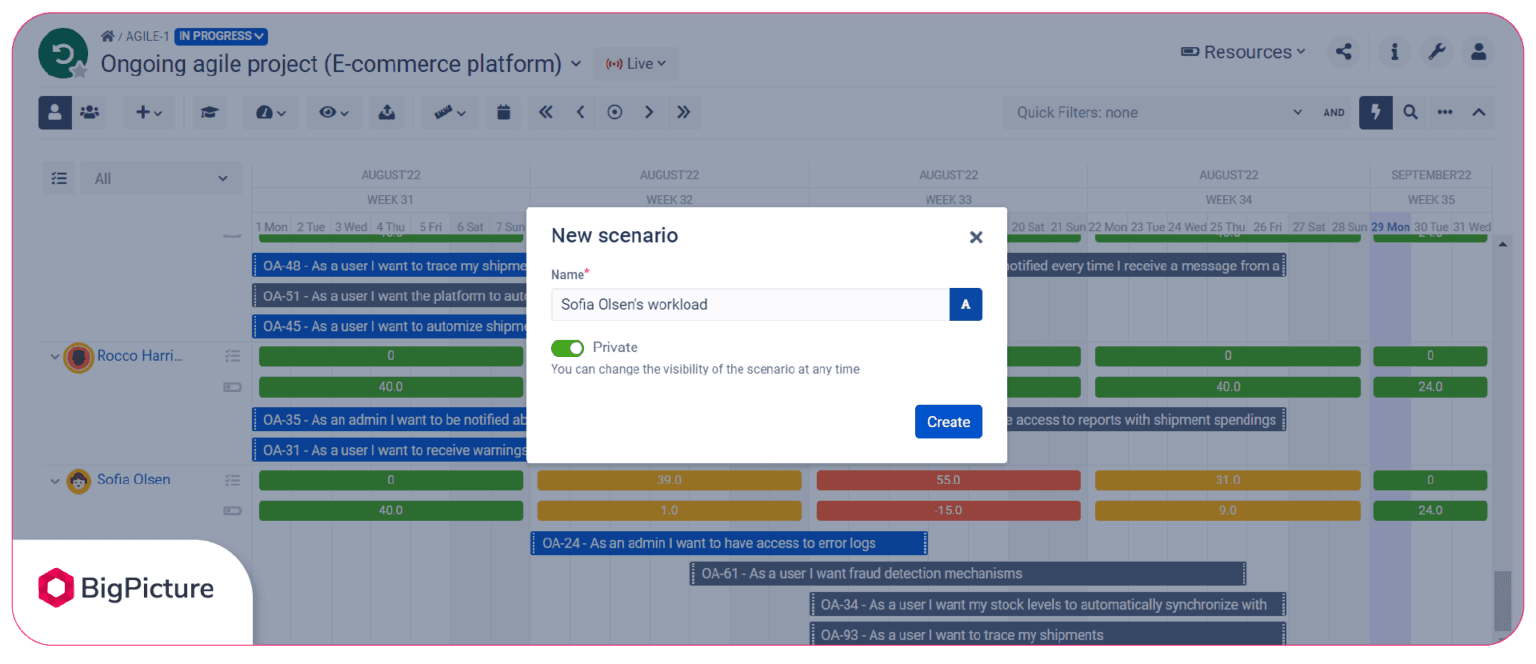Viewport: 1536px width, 664px height.
Task: Collapse the Sofia Olsen row
Action: (x=54, y=480)
